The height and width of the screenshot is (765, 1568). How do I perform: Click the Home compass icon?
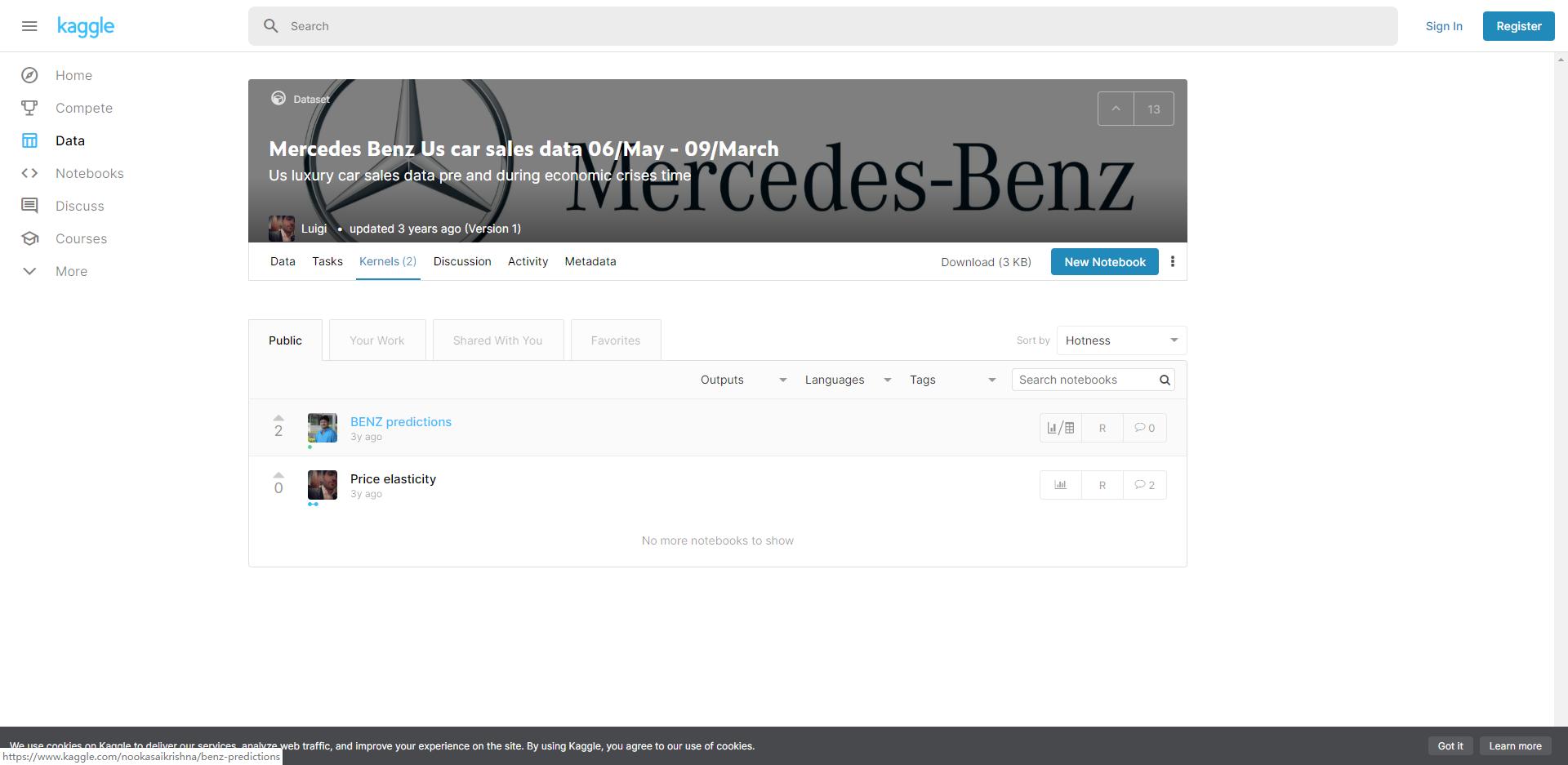coord(29,75)
